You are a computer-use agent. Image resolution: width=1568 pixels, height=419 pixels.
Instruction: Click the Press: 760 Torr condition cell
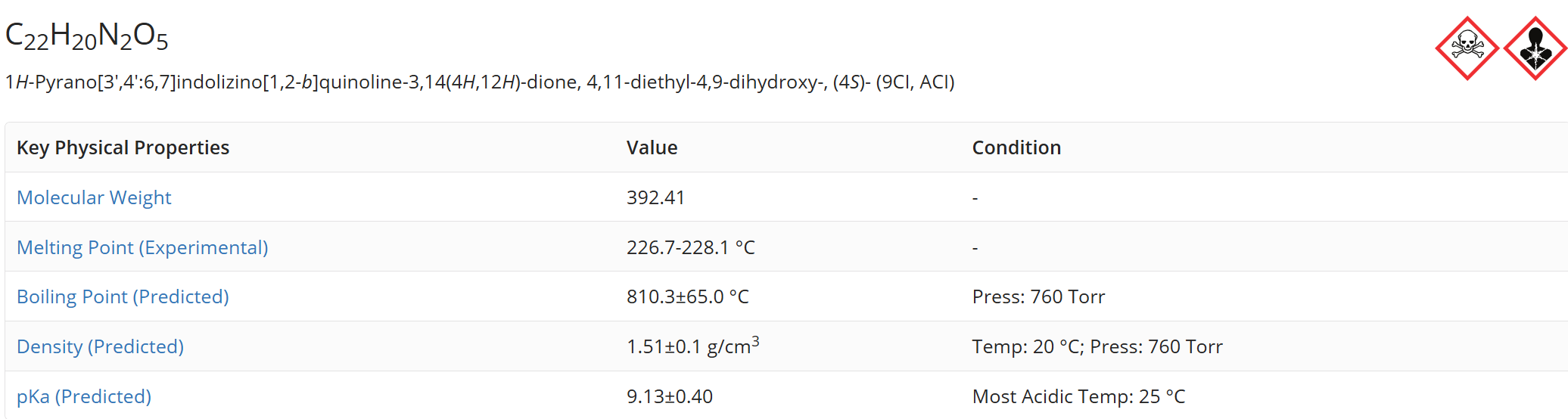pyautogui.click(x=1038, y=296)
